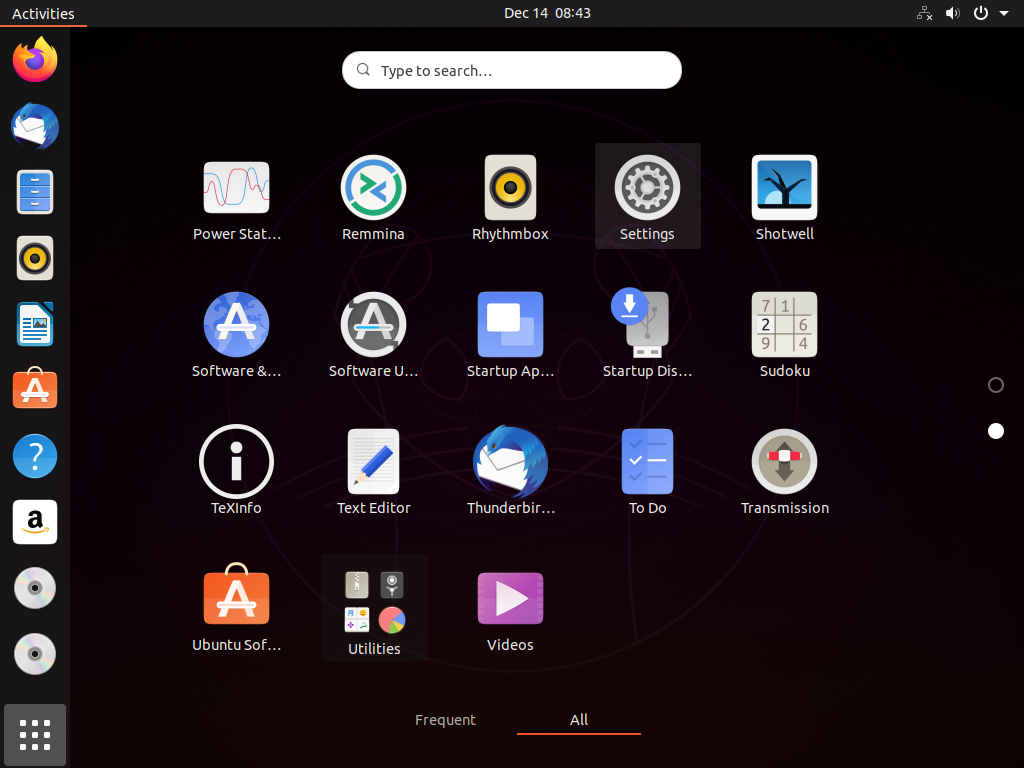Expand the system menu arrow

pos(1004,13)
